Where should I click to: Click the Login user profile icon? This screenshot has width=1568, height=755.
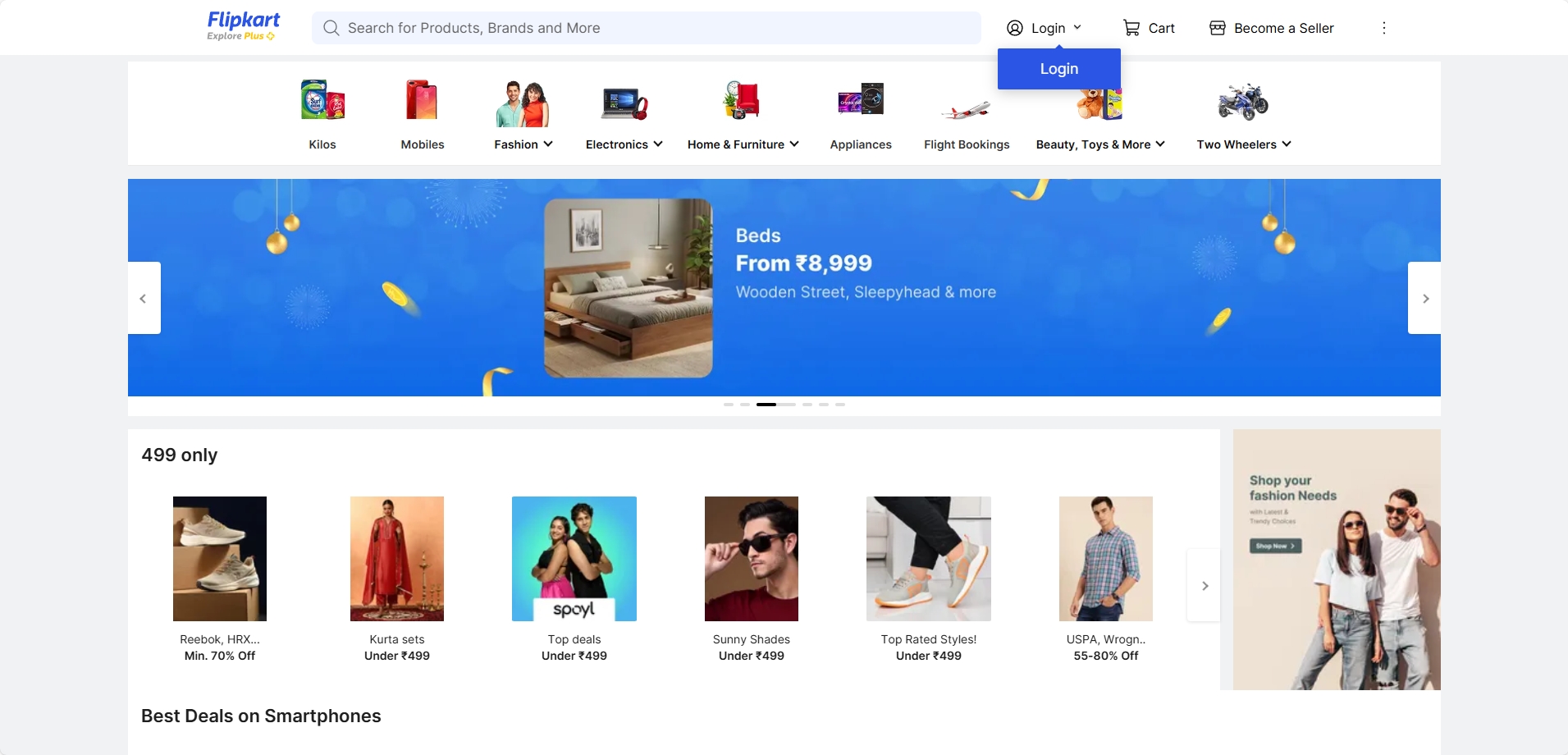coord(1015,28)
